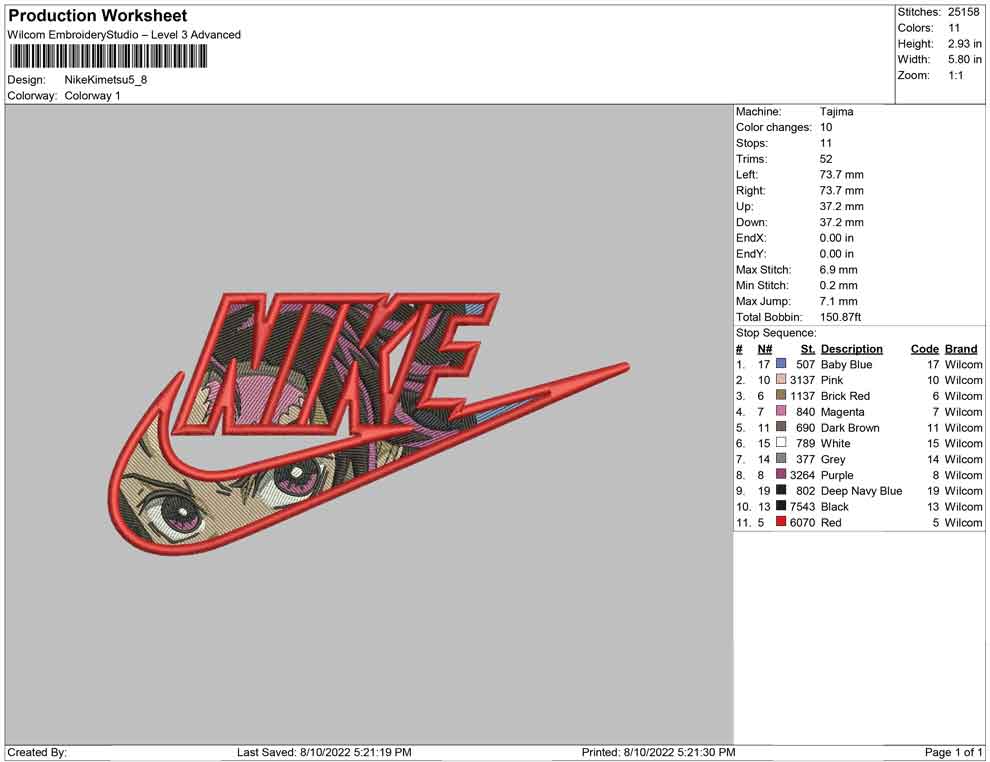Select the Trims value 52
990x762 pixels.
(826, 159)
